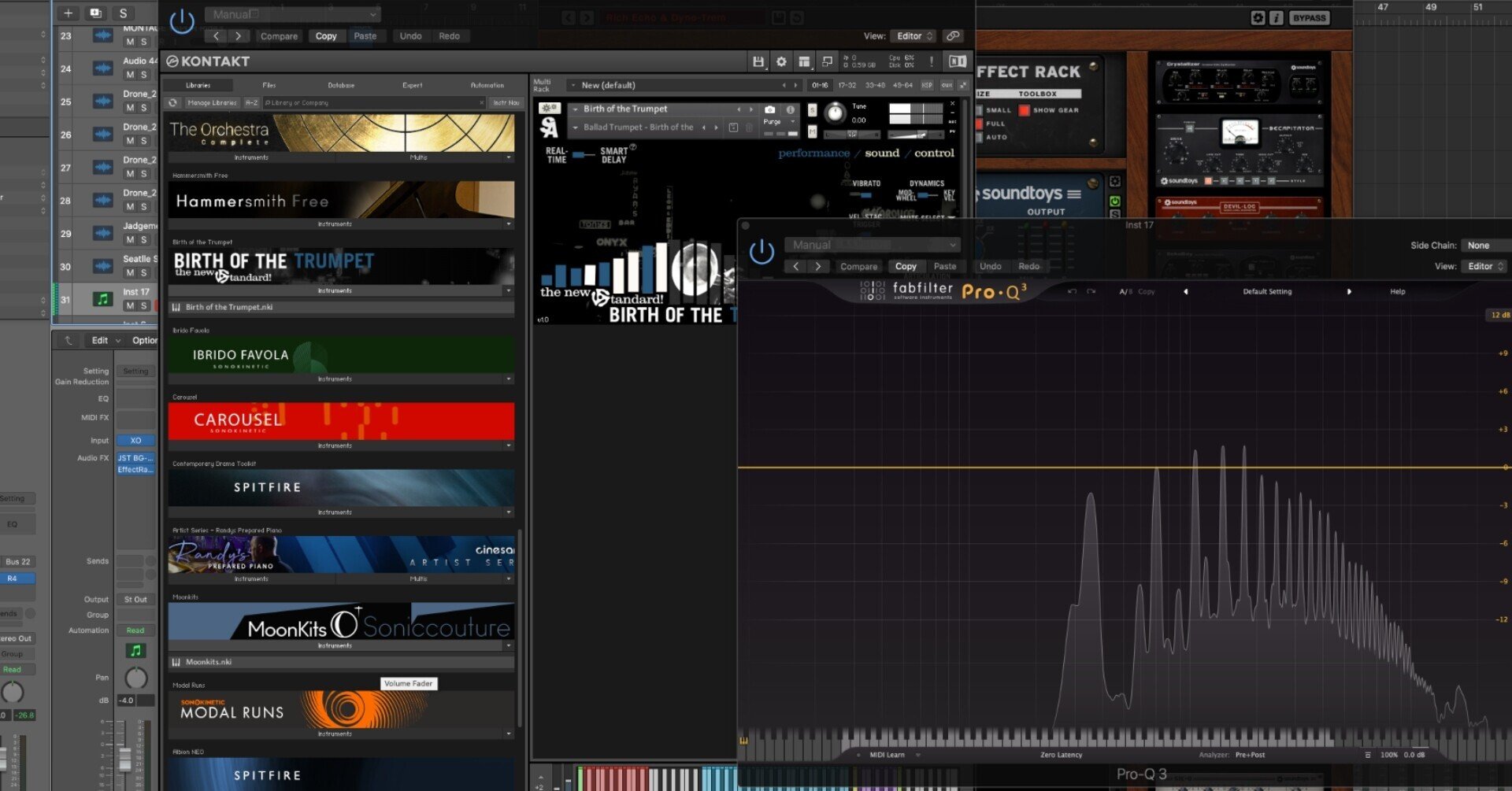1512x791 pixels.
Task: Click the Kontakt rack minimize icon
Action: 962,85
